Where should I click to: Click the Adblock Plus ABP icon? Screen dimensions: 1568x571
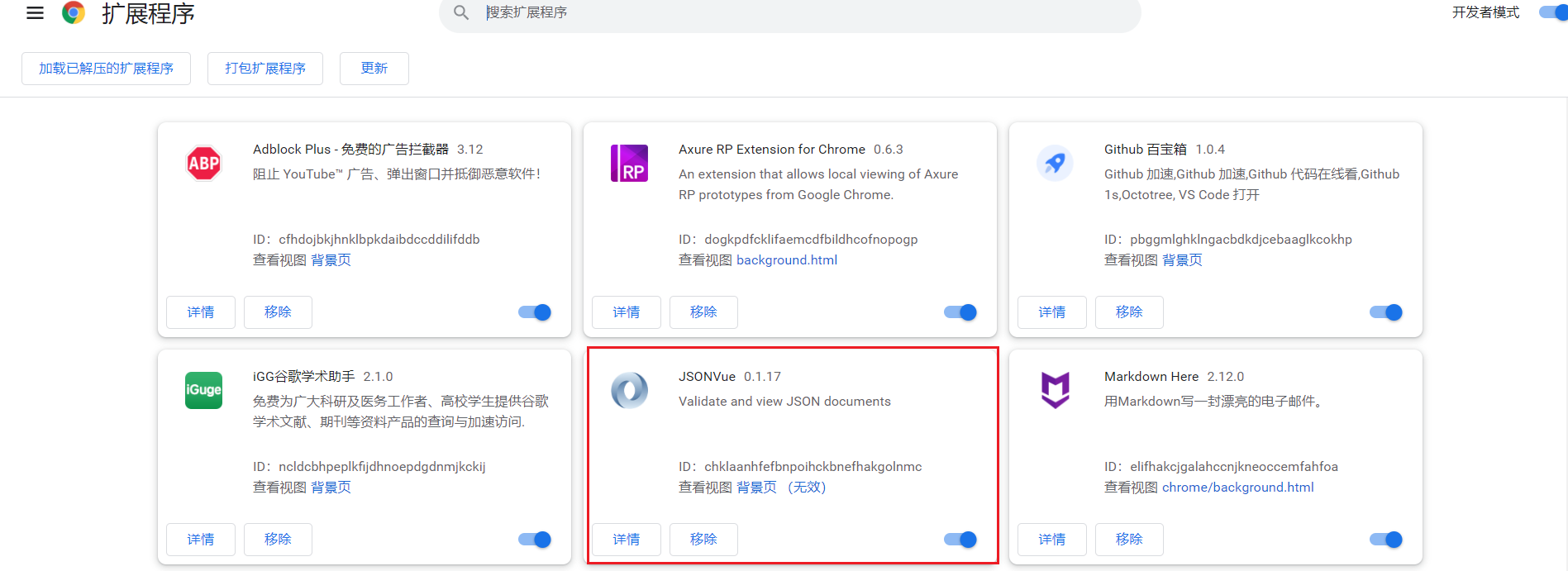click(203, 163)
